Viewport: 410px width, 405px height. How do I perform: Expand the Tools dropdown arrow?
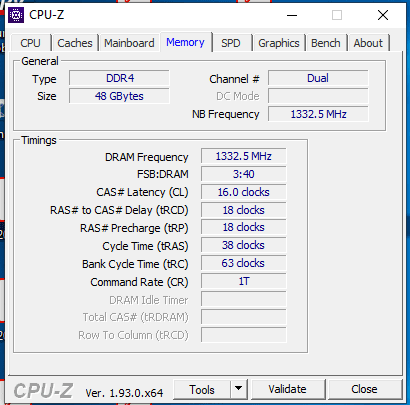[238, 389]
